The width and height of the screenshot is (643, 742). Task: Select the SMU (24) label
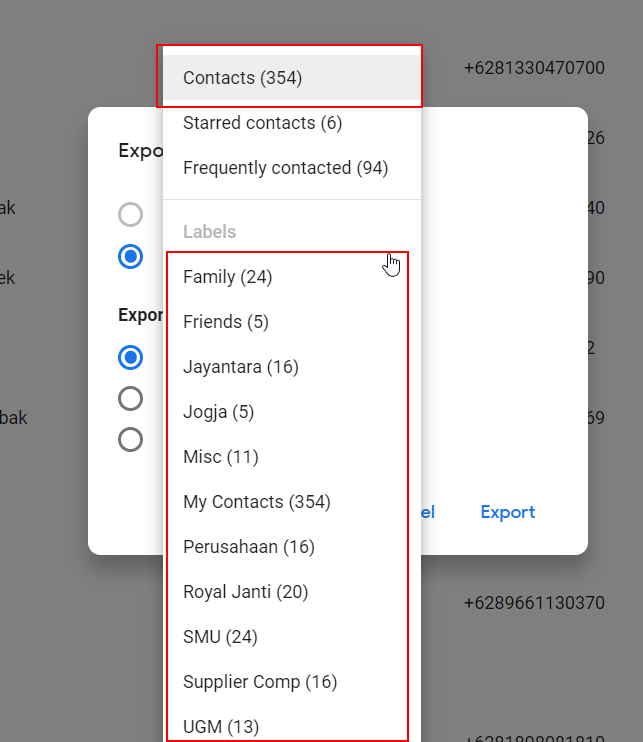click(x=222, y=637)
